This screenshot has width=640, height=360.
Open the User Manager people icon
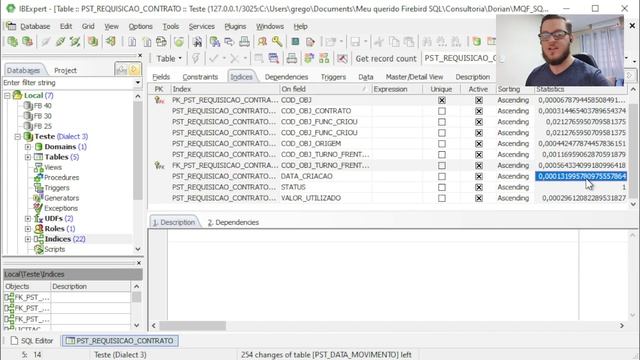262,41
